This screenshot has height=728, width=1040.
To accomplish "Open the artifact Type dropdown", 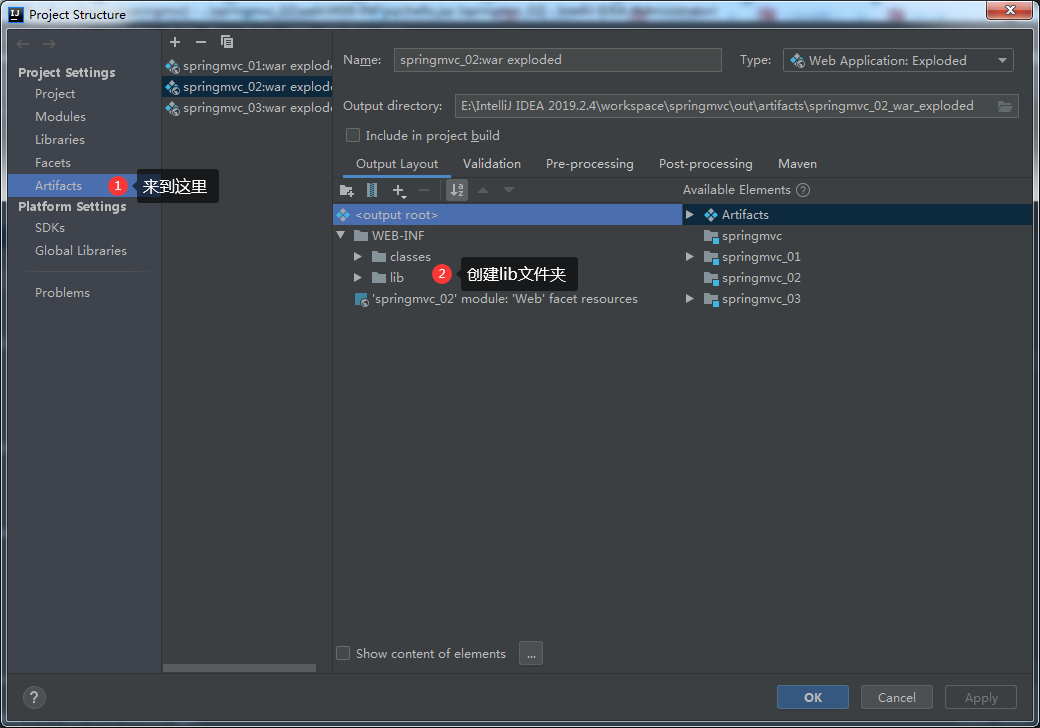I will (898, 60).
